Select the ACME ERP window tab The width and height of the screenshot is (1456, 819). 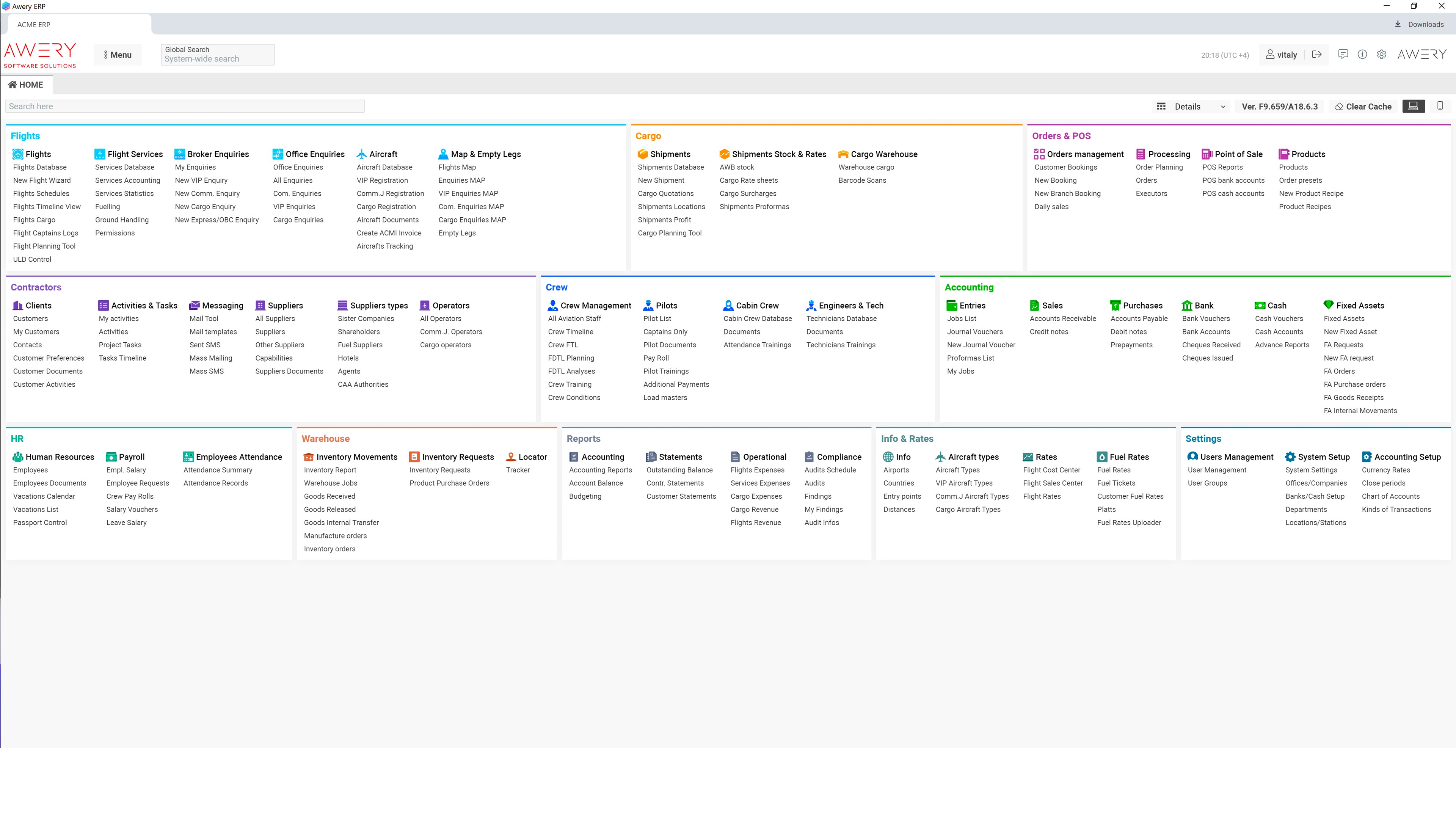(34, 24)
